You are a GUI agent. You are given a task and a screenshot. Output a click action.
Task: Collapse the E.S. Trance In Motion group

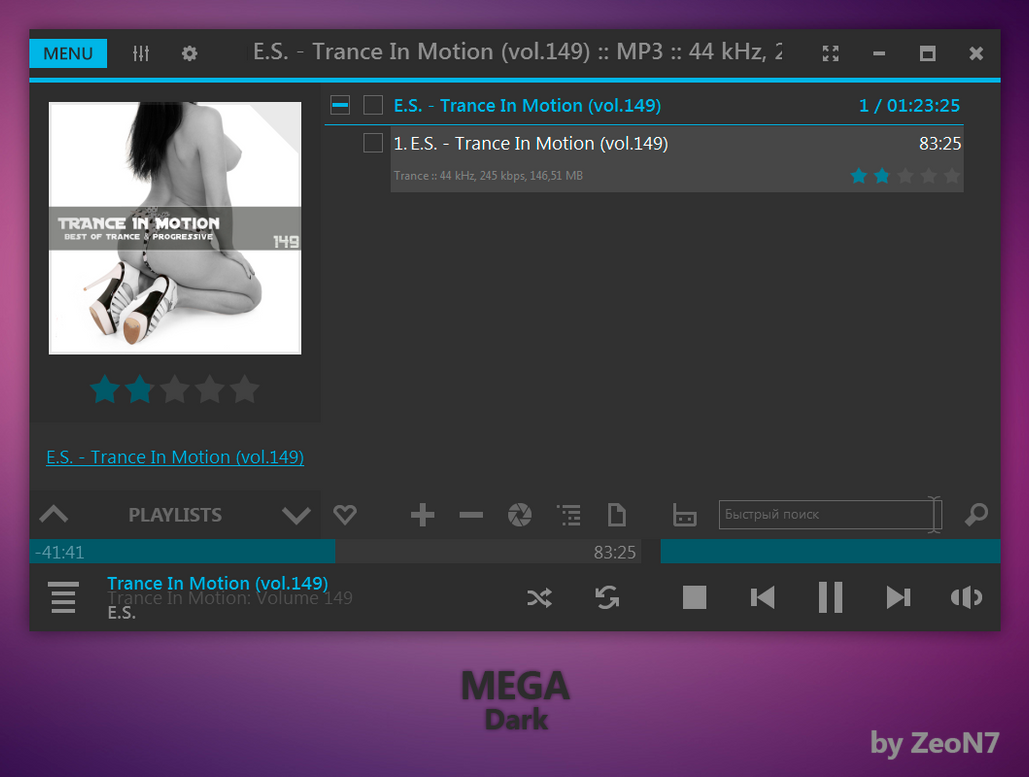(340, 105)
